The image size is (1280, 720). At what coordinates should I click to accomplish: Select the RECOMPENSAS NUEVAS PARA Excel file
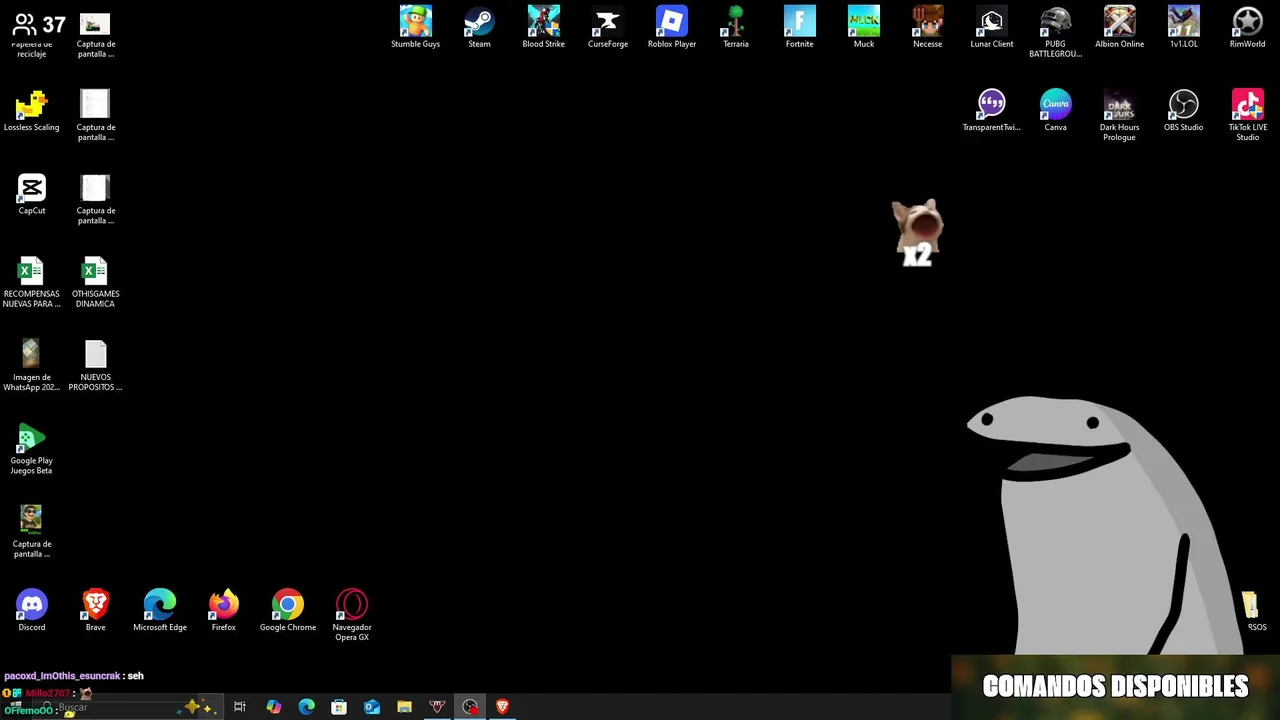click(31, 282)
